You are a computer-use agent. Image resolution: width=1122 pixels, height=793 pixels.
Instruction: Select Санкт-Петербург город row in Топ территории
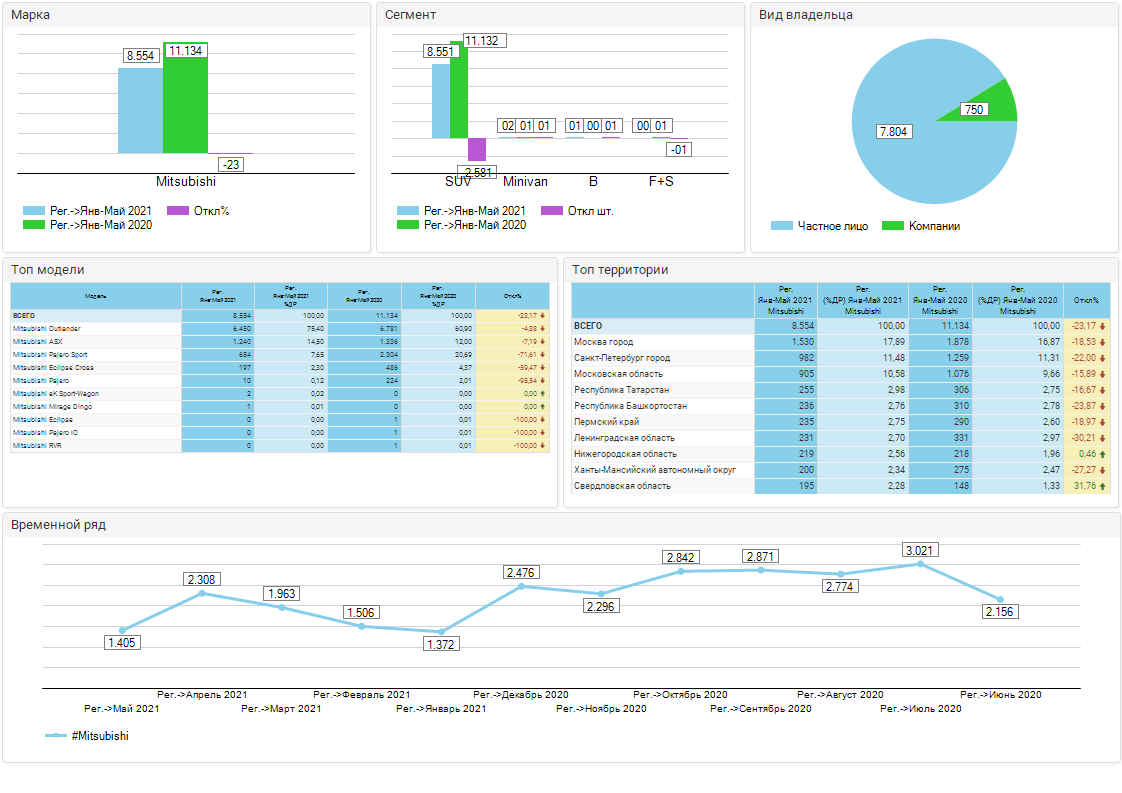(622, 358)
